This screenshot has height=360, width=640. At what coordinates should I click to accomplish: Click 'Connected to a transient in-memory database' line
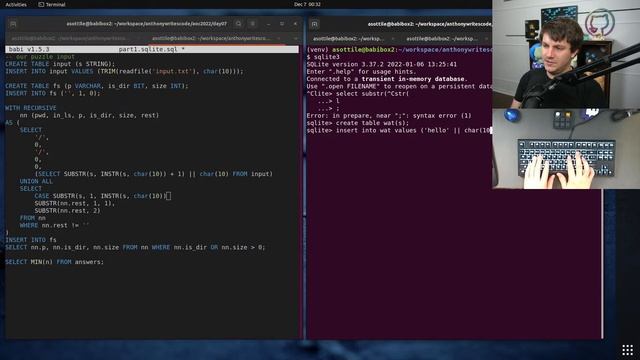coord(387,79)
